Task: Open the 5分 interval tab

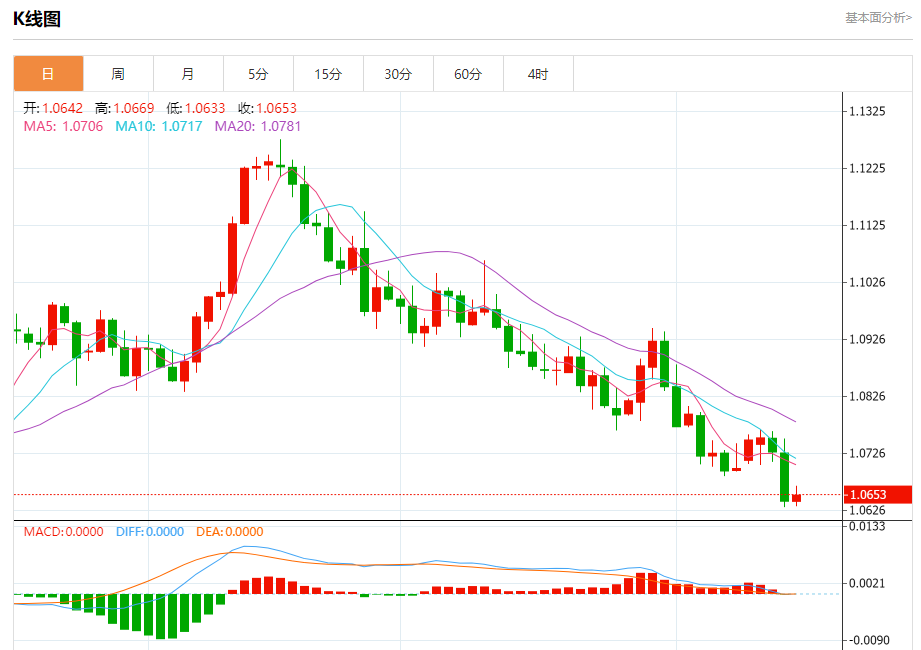Action: [x=258, y=74]
